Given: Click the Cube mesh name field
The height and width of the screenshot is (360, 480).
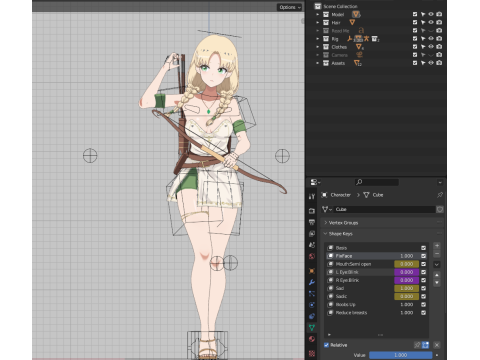Looking at the screenshot, I should click(384, 209).
